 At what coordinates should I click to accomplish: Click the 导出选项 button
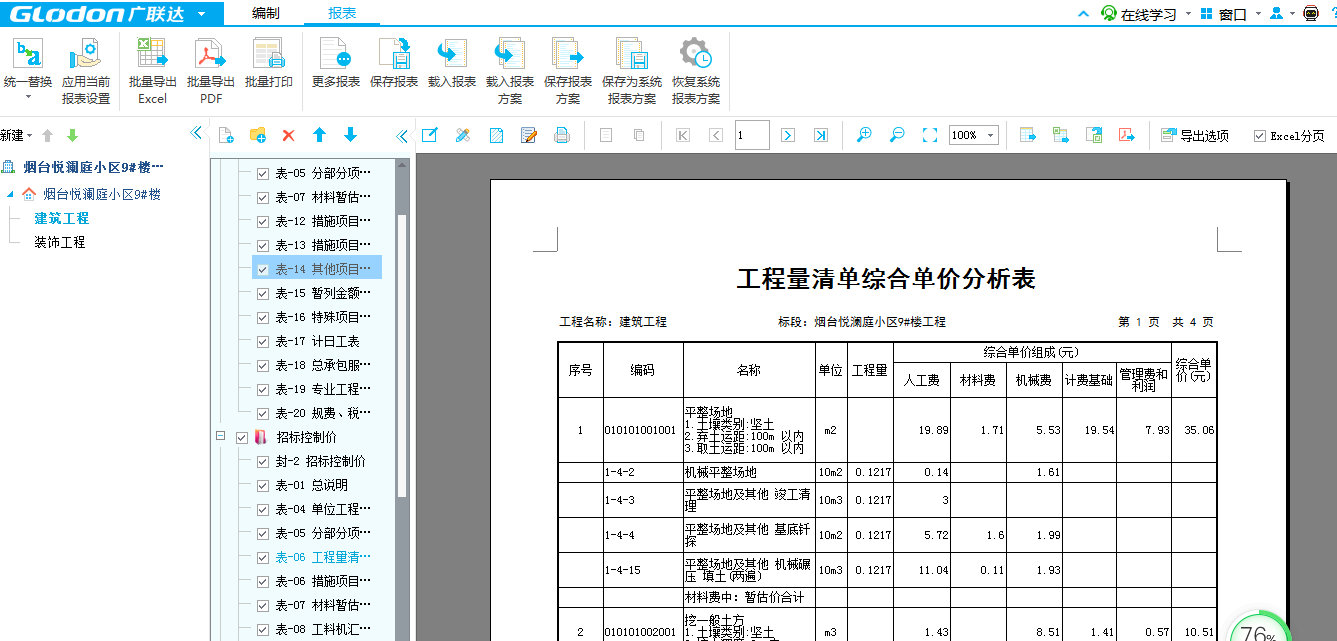pyautogui.click(x=1195, y=135)
